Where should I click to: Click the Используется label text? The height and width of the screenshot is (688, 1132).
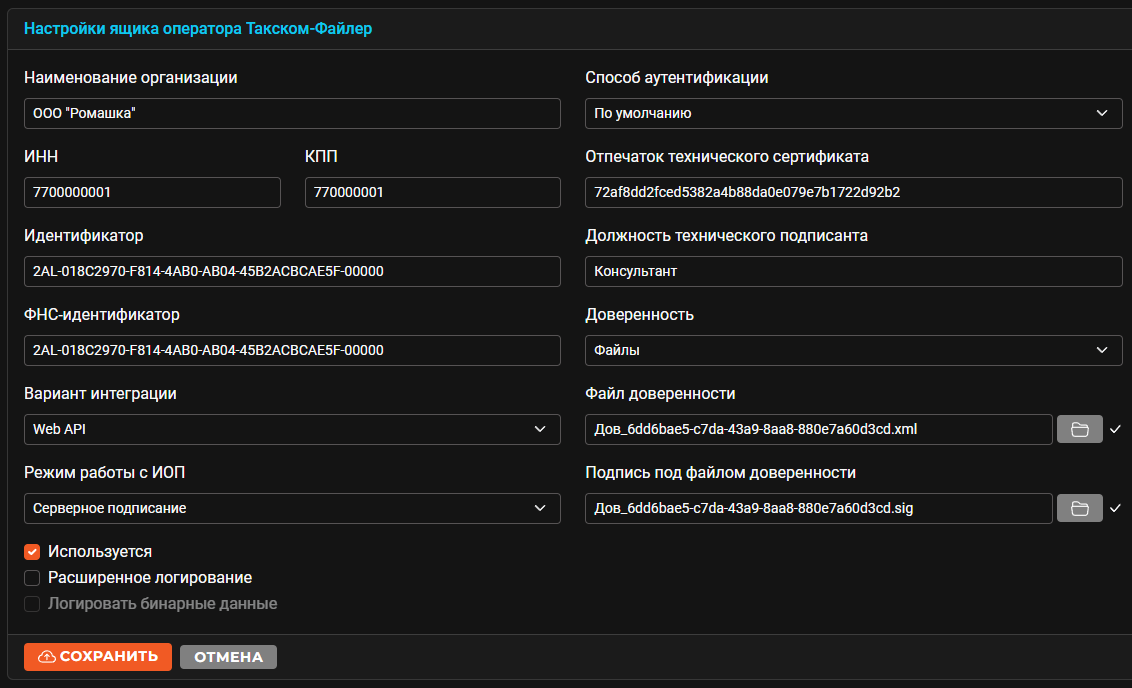100,552
